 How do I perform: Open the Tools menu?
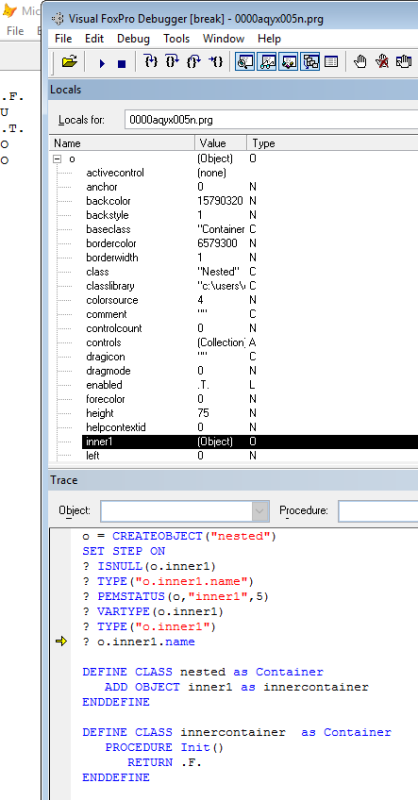coord(177,39)
